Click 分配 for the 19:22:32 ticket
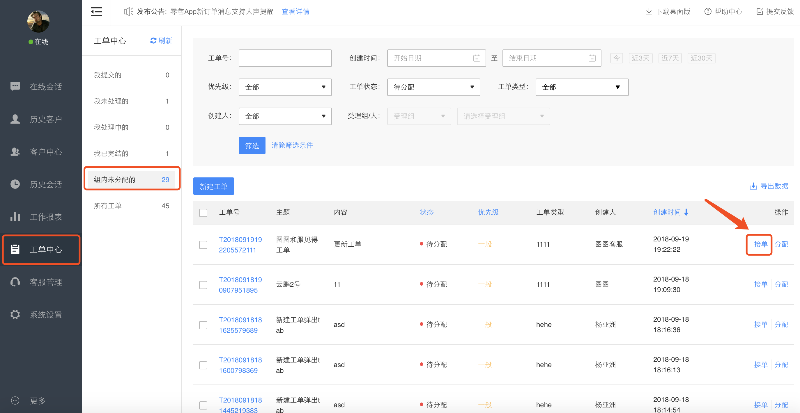800x413 pixels. tap(781, 245)
